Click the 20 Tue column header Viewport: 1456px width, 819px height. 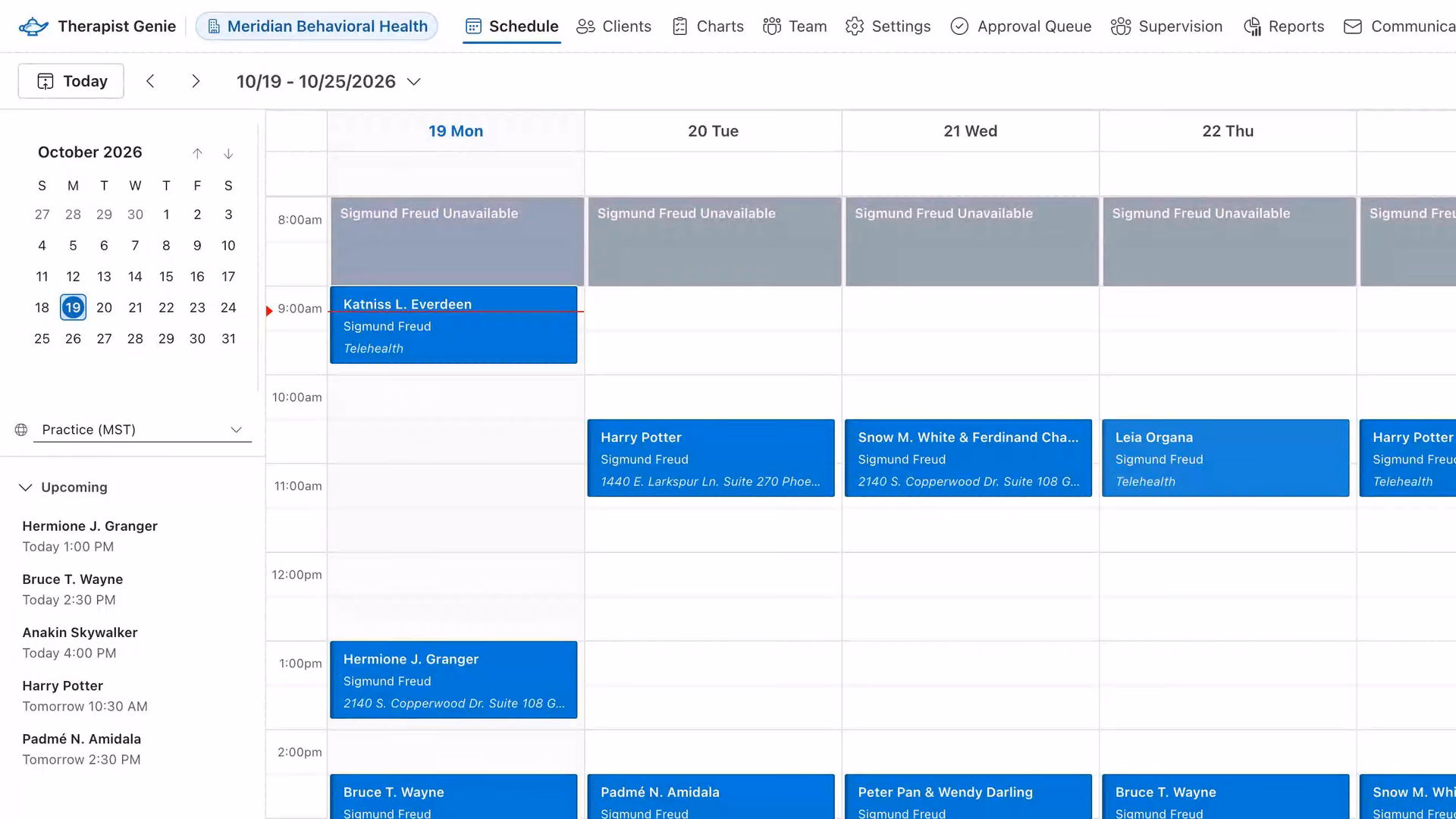tap(713, 131)
